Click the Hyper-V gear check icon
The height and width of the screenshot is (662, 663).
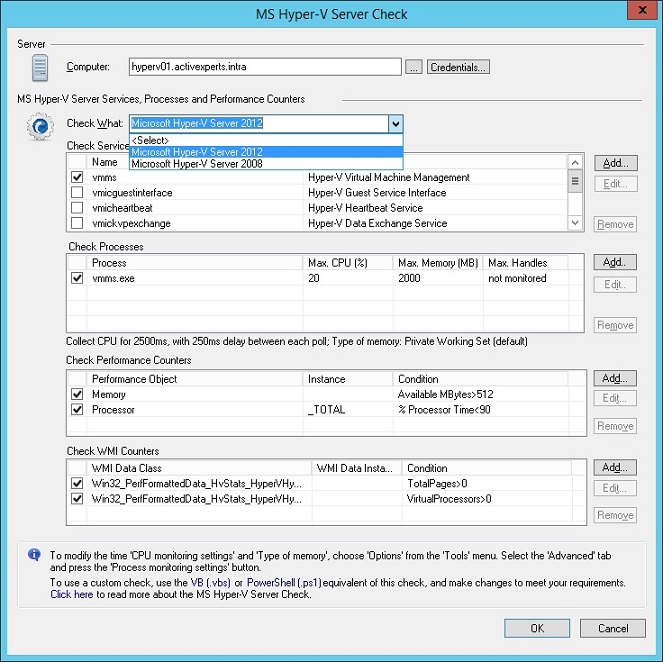pos(40,126)
